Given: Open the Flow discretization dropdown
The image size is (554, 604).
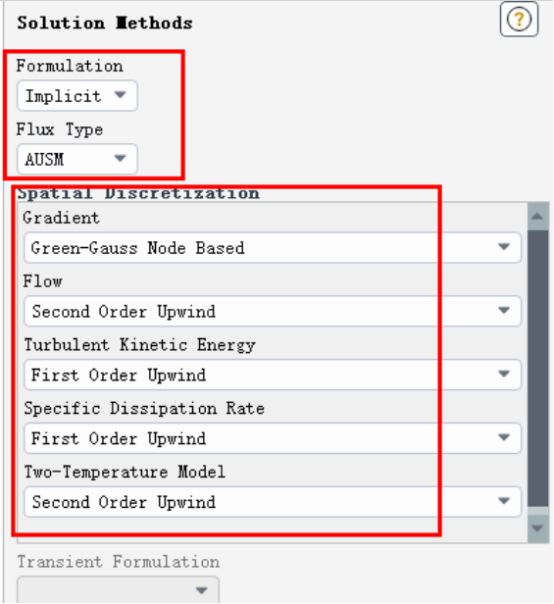Looking at the screenshot, I should (x=272, y=311).
